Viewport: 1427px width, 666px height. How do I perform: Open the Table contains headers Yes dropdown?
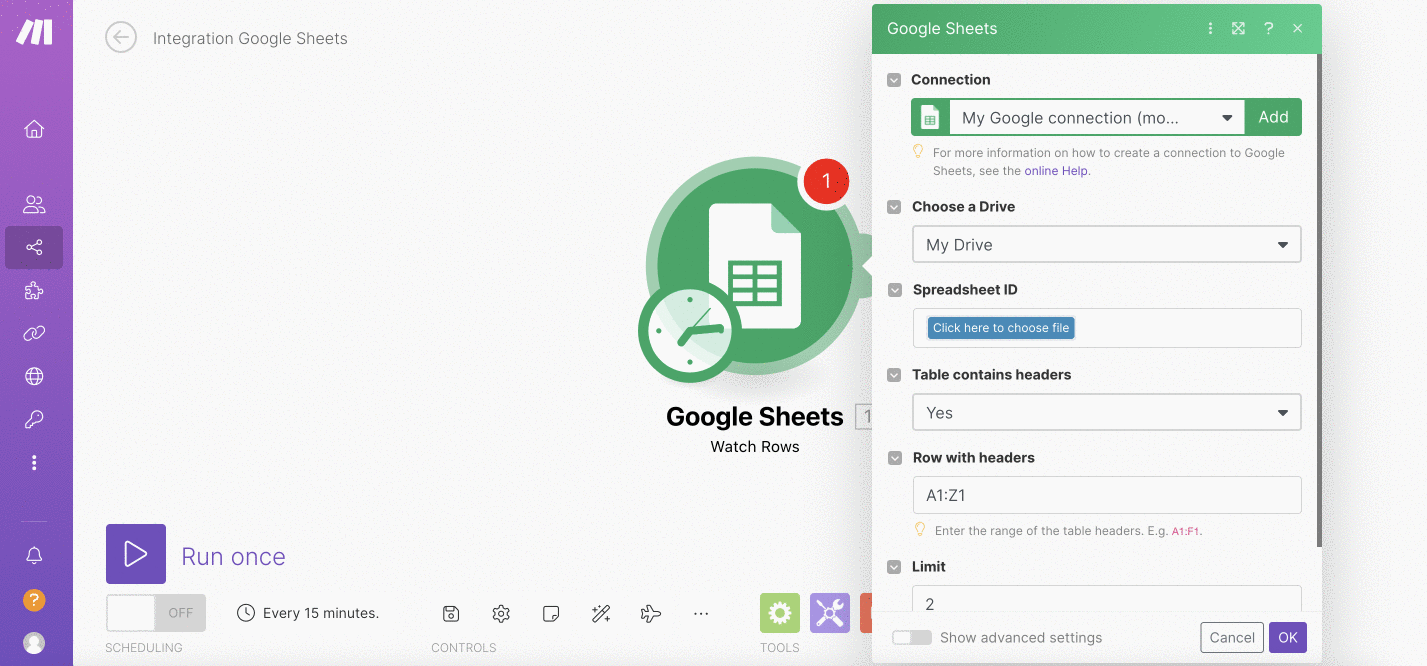tap(1107, 413)
